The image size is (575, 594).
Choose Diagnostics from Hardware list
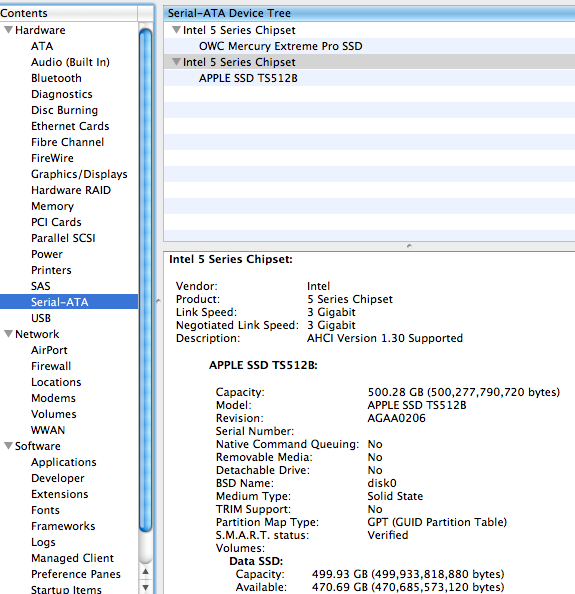coord(62,94)
